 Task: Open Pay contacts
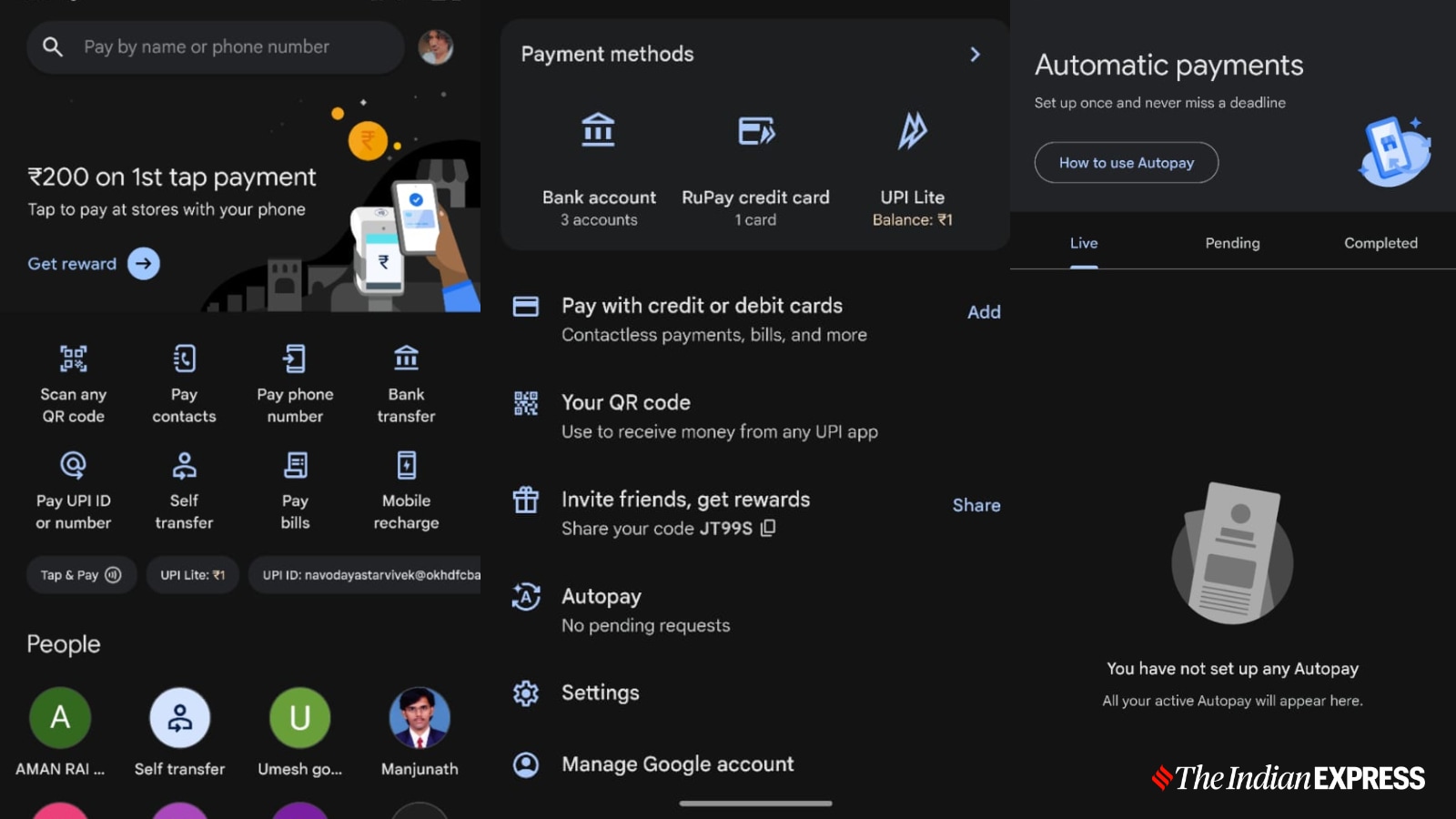click(x=183, y=382)
